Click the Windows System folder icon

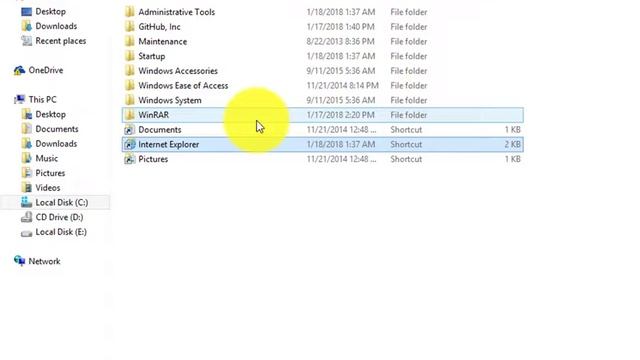coord(130,100)
